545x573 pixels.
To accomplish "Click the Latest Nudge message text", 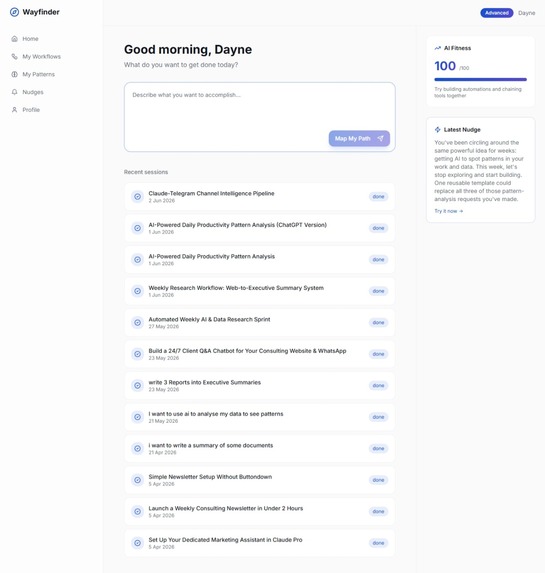I will pos(479,171).
